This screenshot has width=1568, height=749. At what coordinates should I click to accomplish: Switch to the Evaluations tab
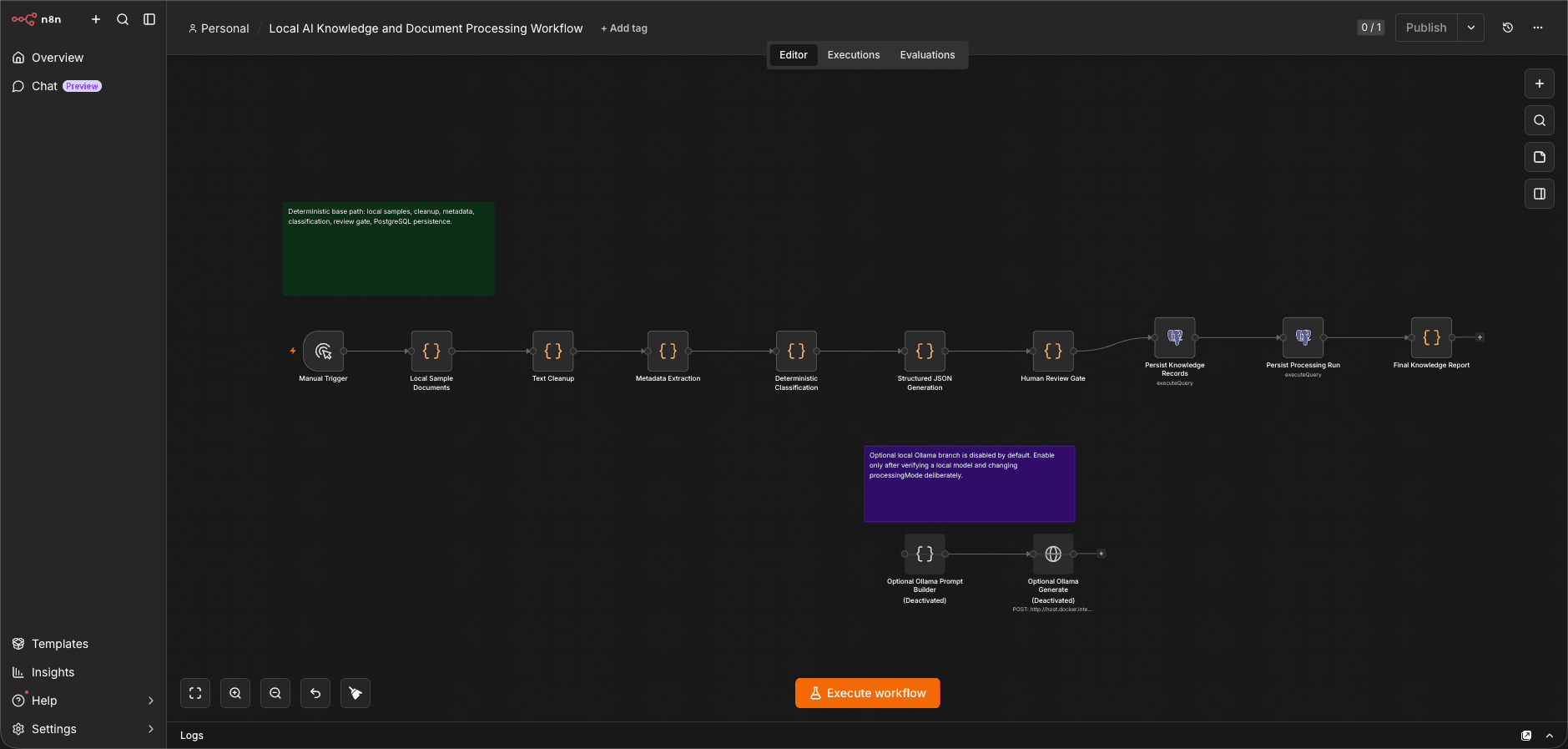coord(927,55)
